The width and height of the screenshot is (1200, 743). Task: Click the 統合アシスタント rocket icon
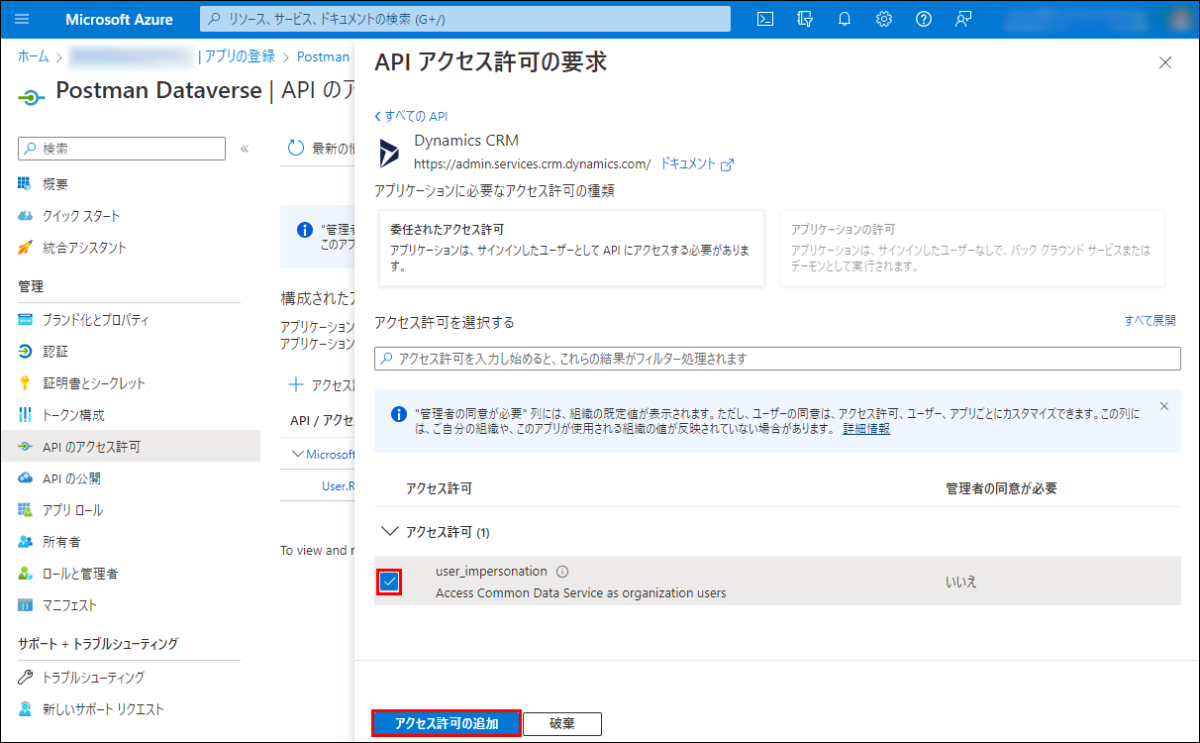pyautogui.click(x=26, y=247)
